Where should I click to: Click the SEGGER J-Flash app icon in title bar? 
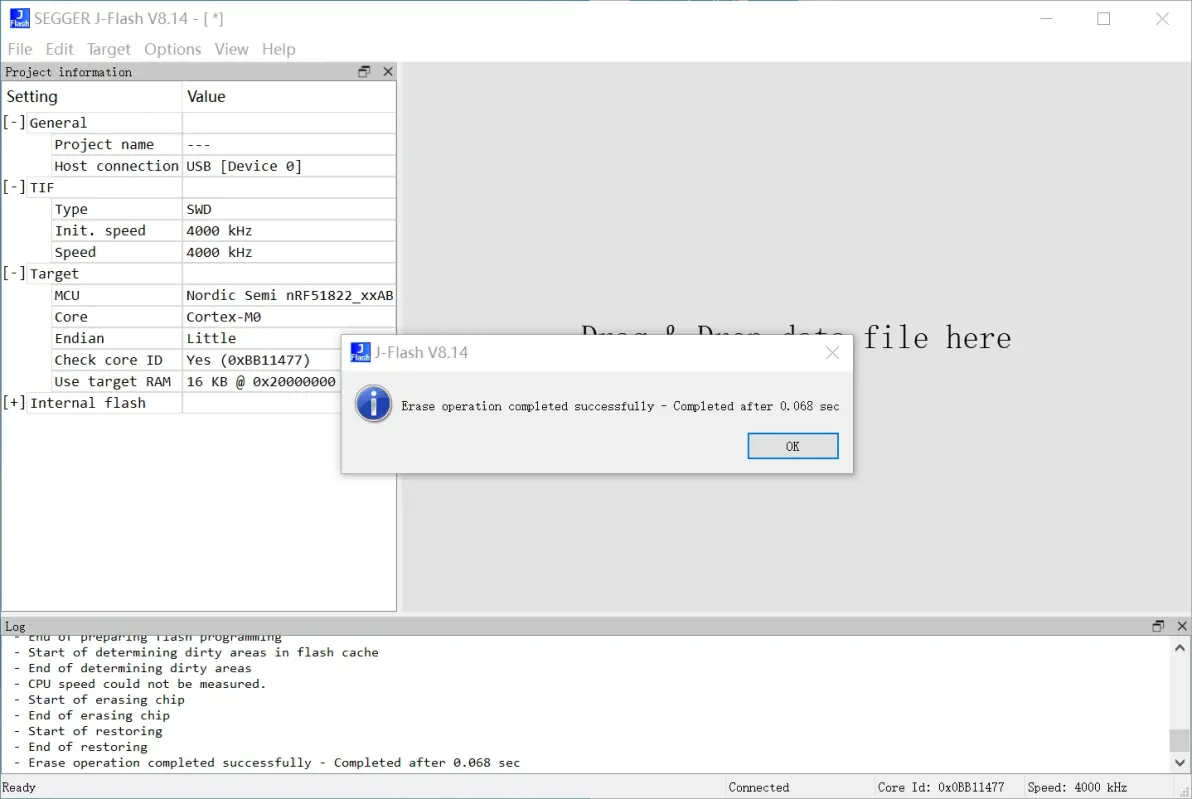coord(19,18)
